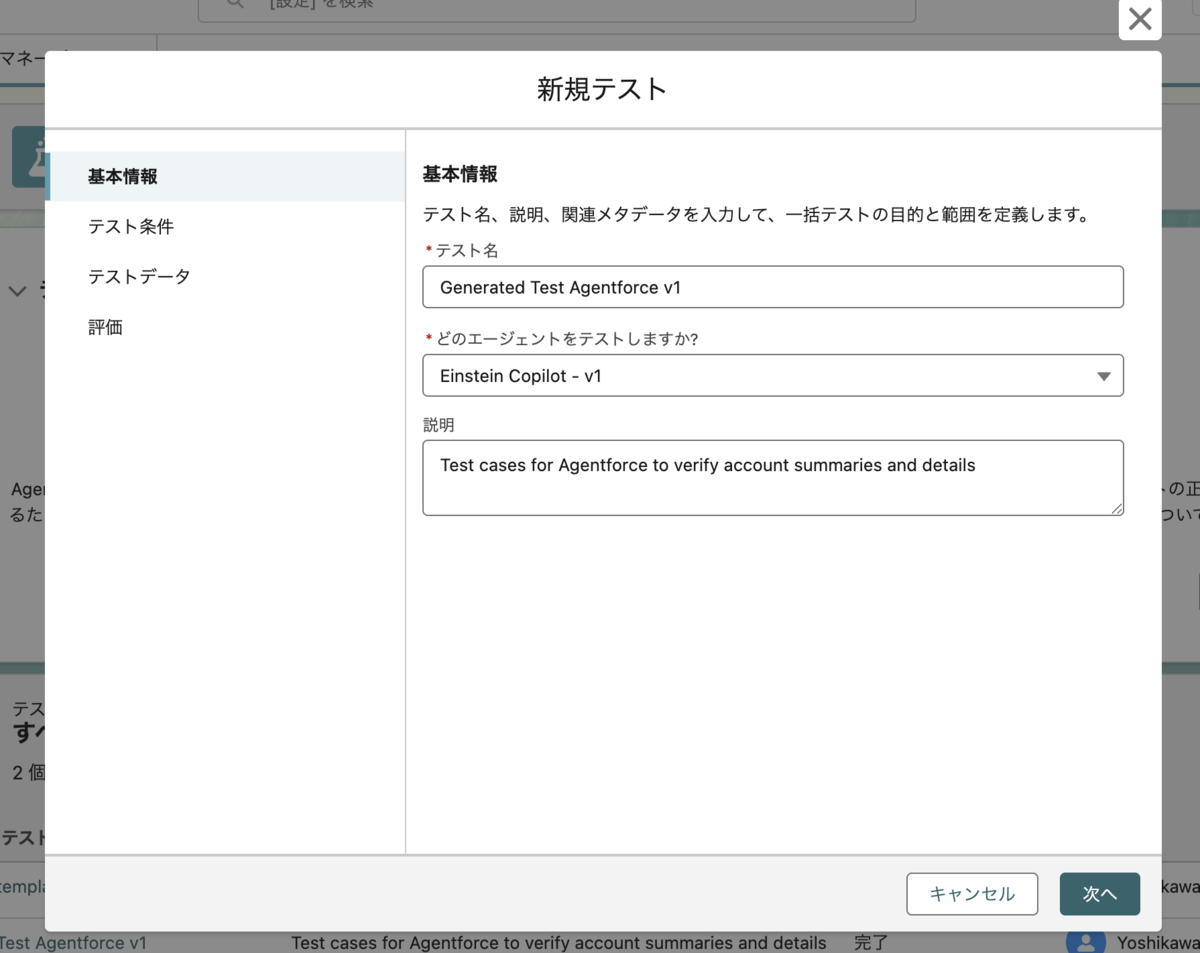
Task: Click the description cell text in background table
Action: [x=559, y=943]
